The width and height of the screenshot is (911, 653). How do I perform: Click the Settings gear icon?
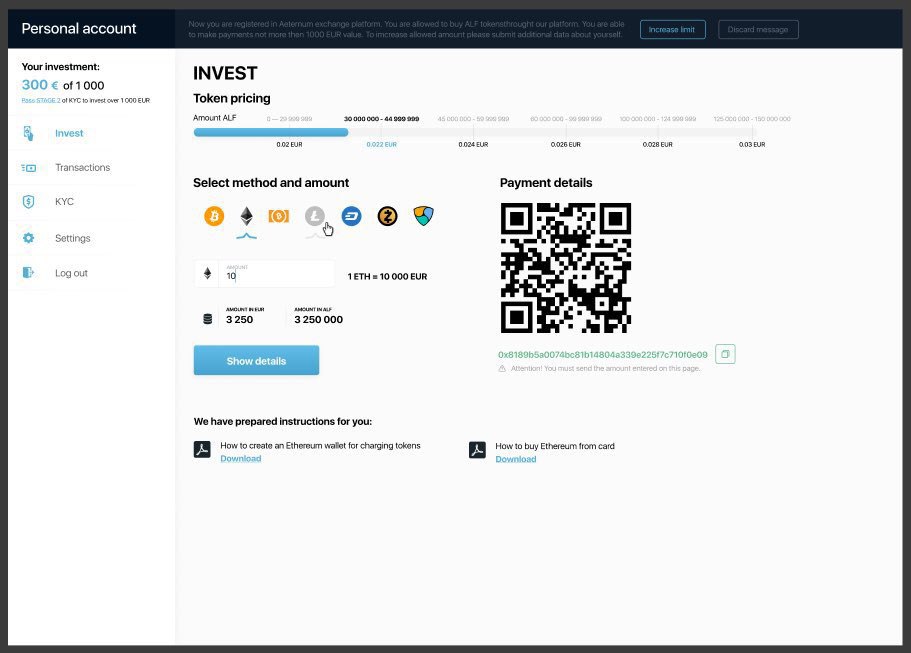point(28,238)
